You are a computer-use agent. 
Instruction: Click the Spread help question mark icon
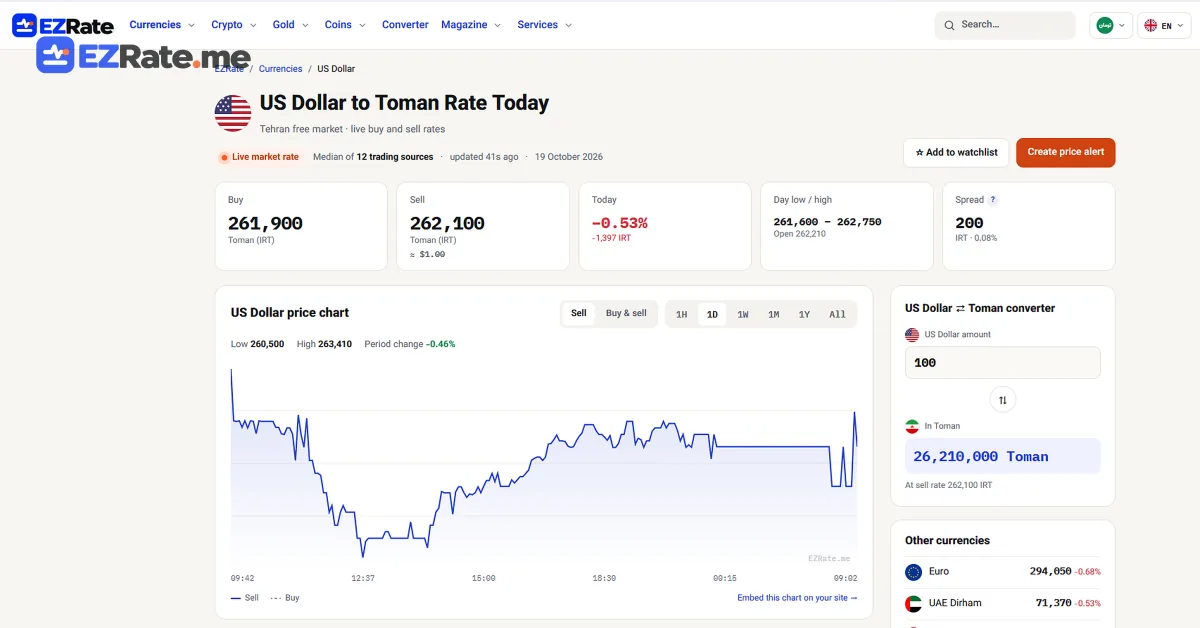(x=993, y=200)
